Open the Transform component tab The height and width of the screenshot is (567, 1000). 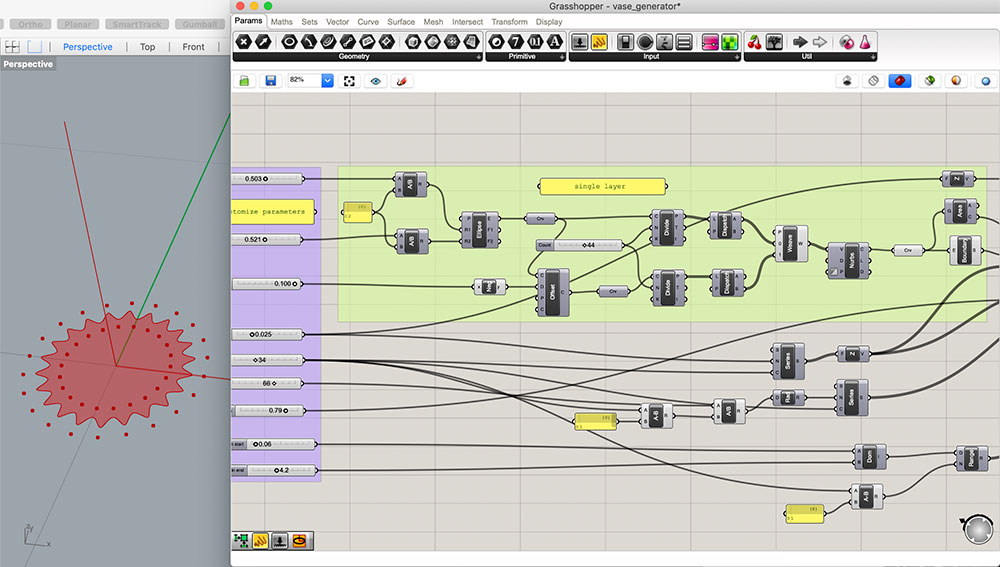click(x=509, y=22)
